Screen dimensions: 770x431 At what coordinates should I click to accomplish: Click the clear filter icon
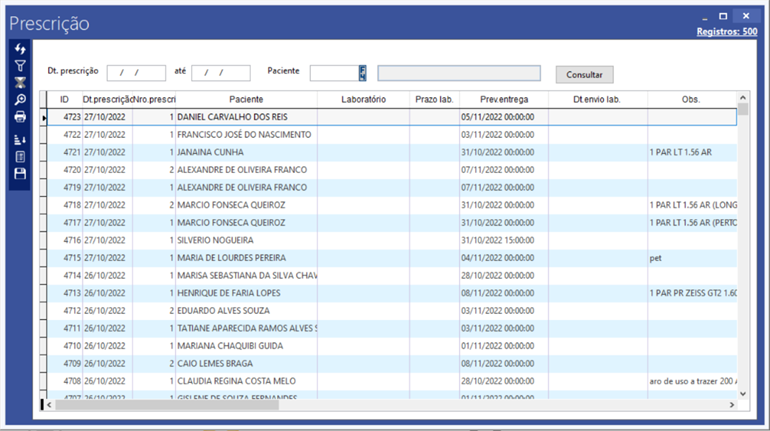20,83
